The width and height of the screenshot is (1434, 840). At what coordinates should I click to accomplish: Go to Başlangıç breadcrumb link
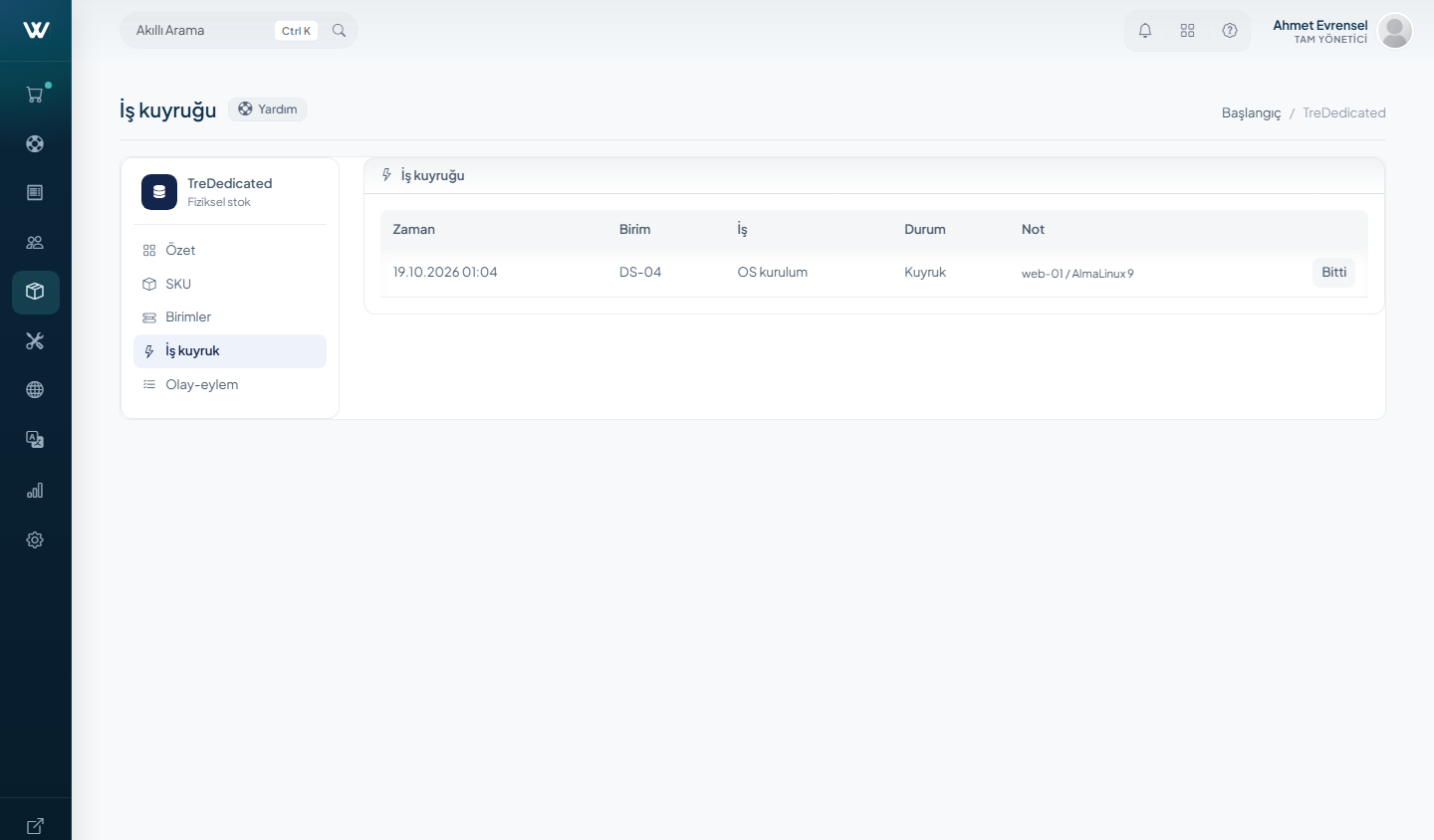(x=1251, y=112)
